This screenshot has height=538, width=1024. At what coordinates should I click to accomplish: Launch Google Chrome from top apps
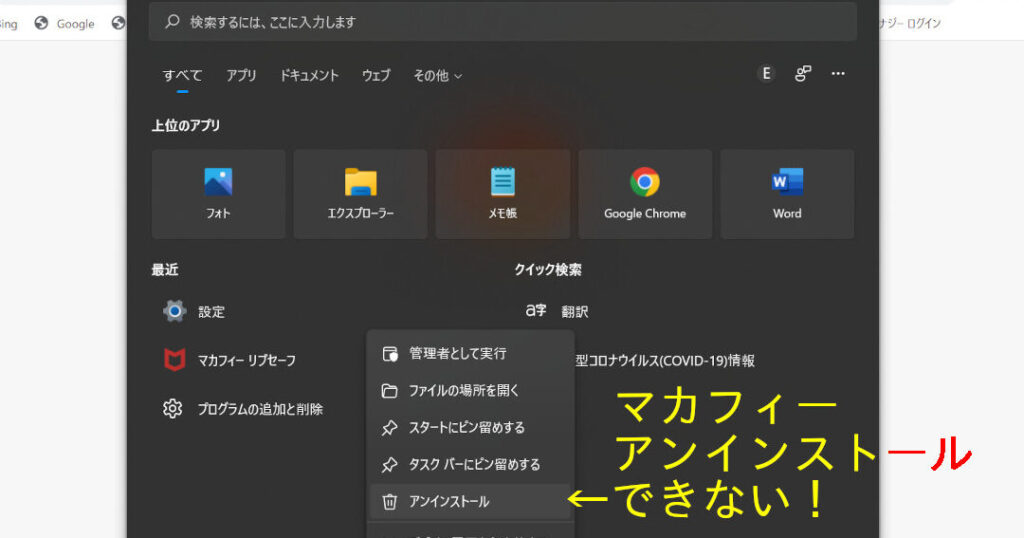tap(645, 194)
